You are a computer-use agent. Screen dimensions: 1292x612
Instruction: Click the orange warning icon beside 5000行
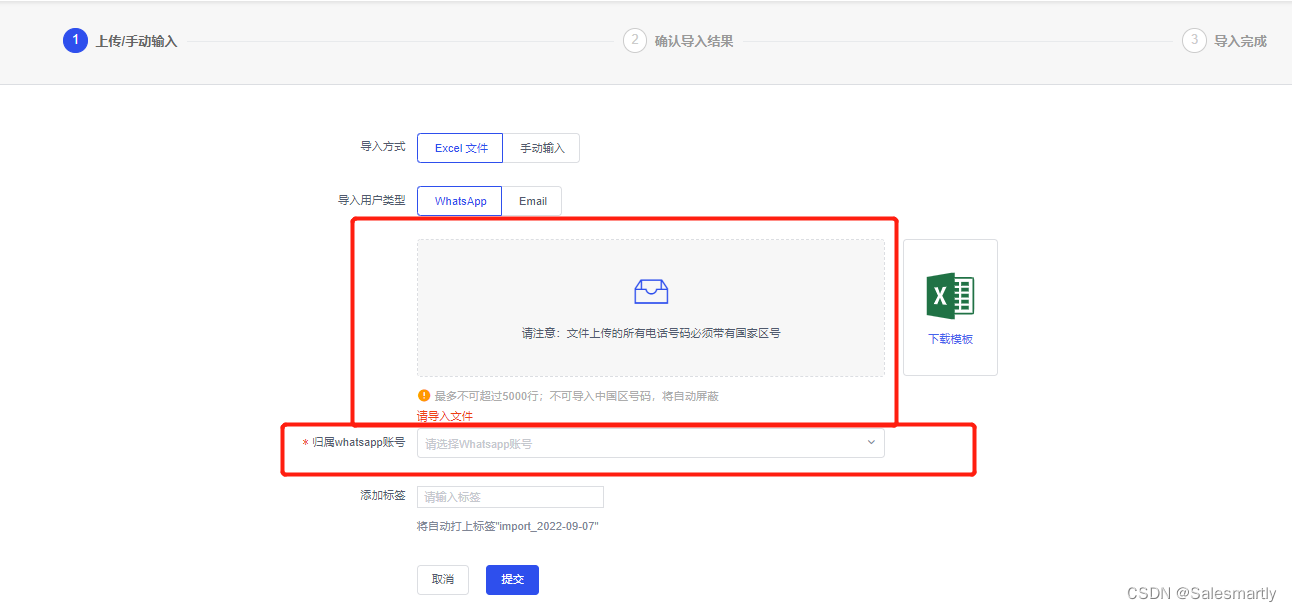424,395
